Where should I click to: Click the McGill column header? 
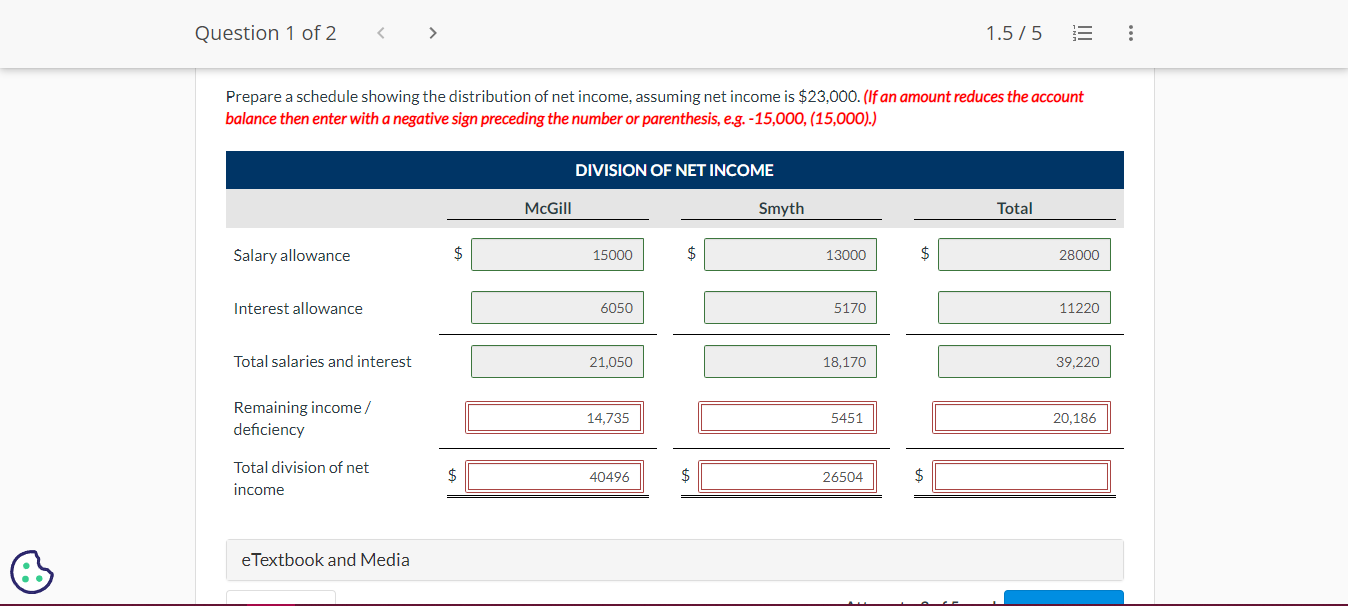tap(548, 208)
